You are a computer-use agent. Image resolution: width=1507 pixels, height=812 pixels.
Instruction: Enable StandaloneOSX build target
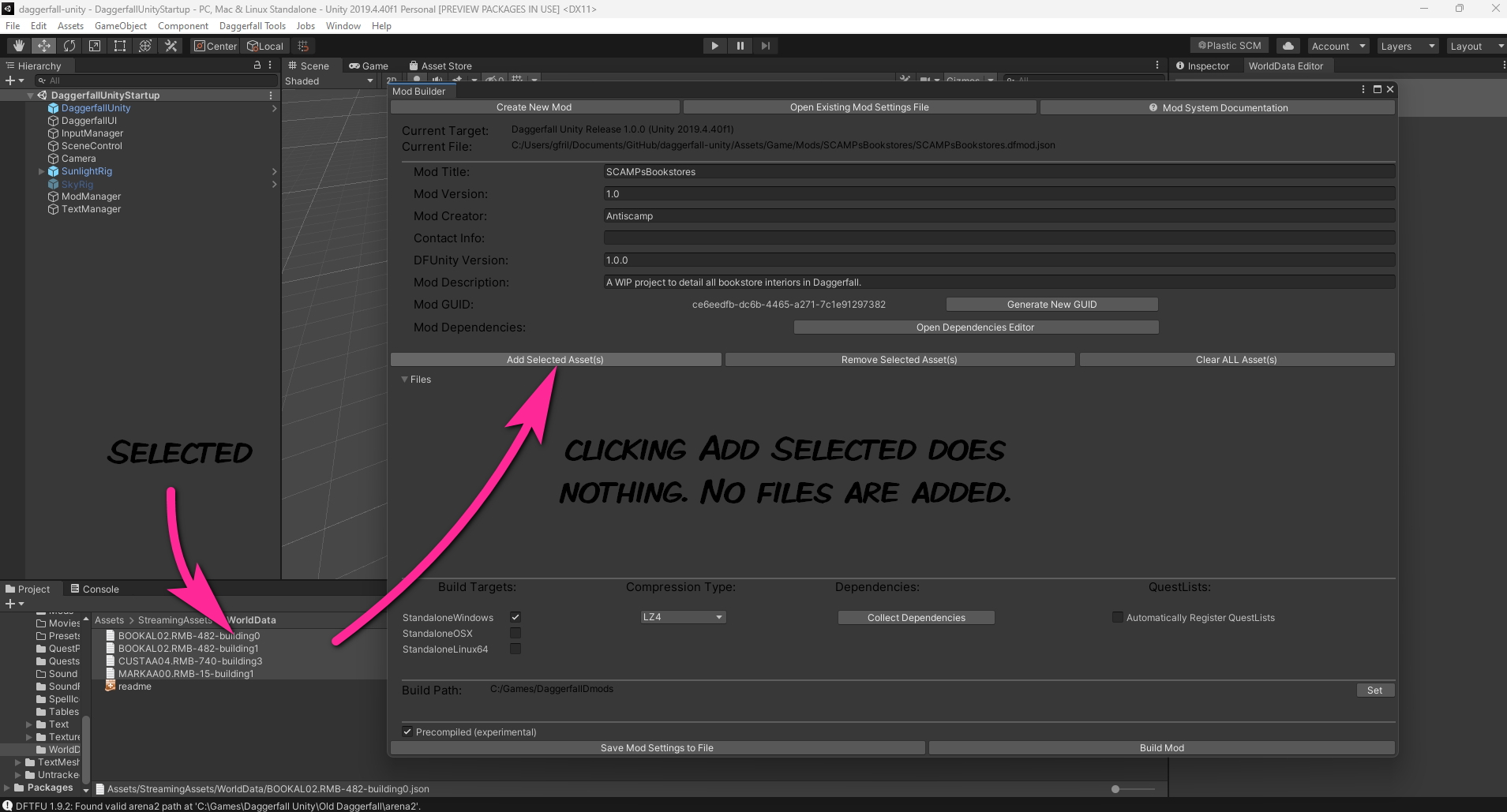(515, 633)
